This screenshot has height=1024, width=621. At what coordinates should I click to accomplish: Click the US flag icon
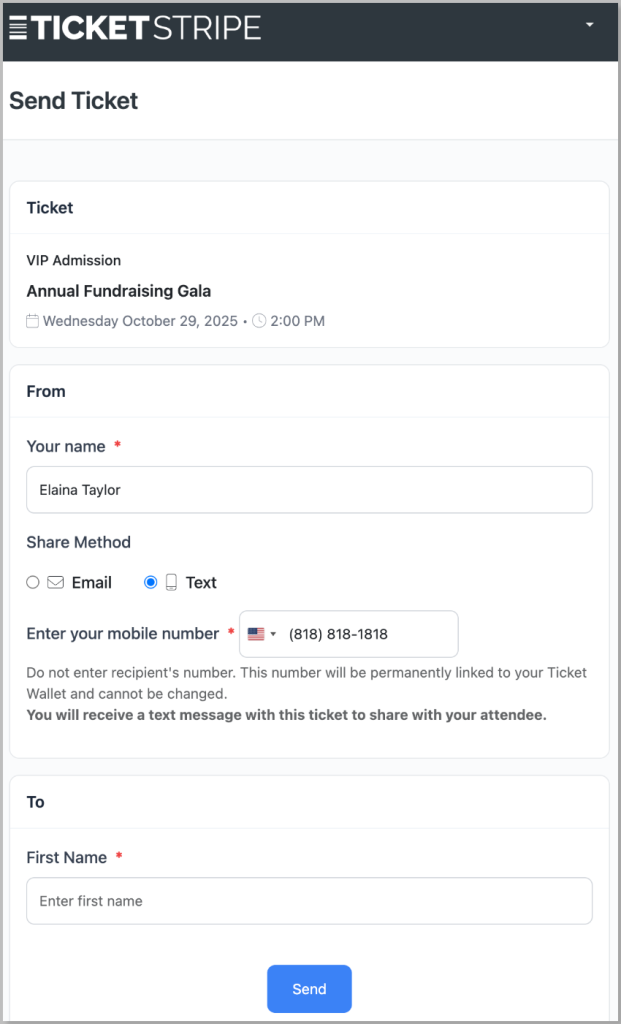click(x=256, y=634)
